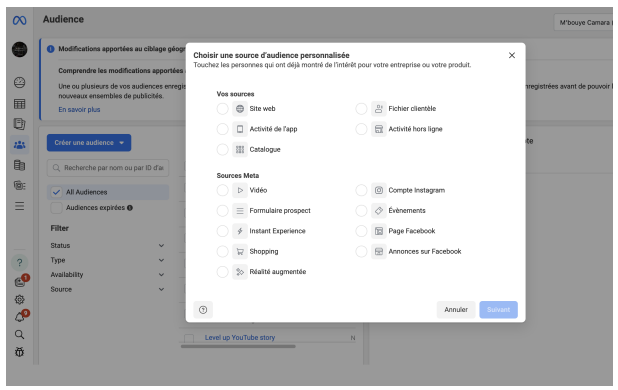
Task: Open the all tools hamburger menu
Action: (19, 206)
